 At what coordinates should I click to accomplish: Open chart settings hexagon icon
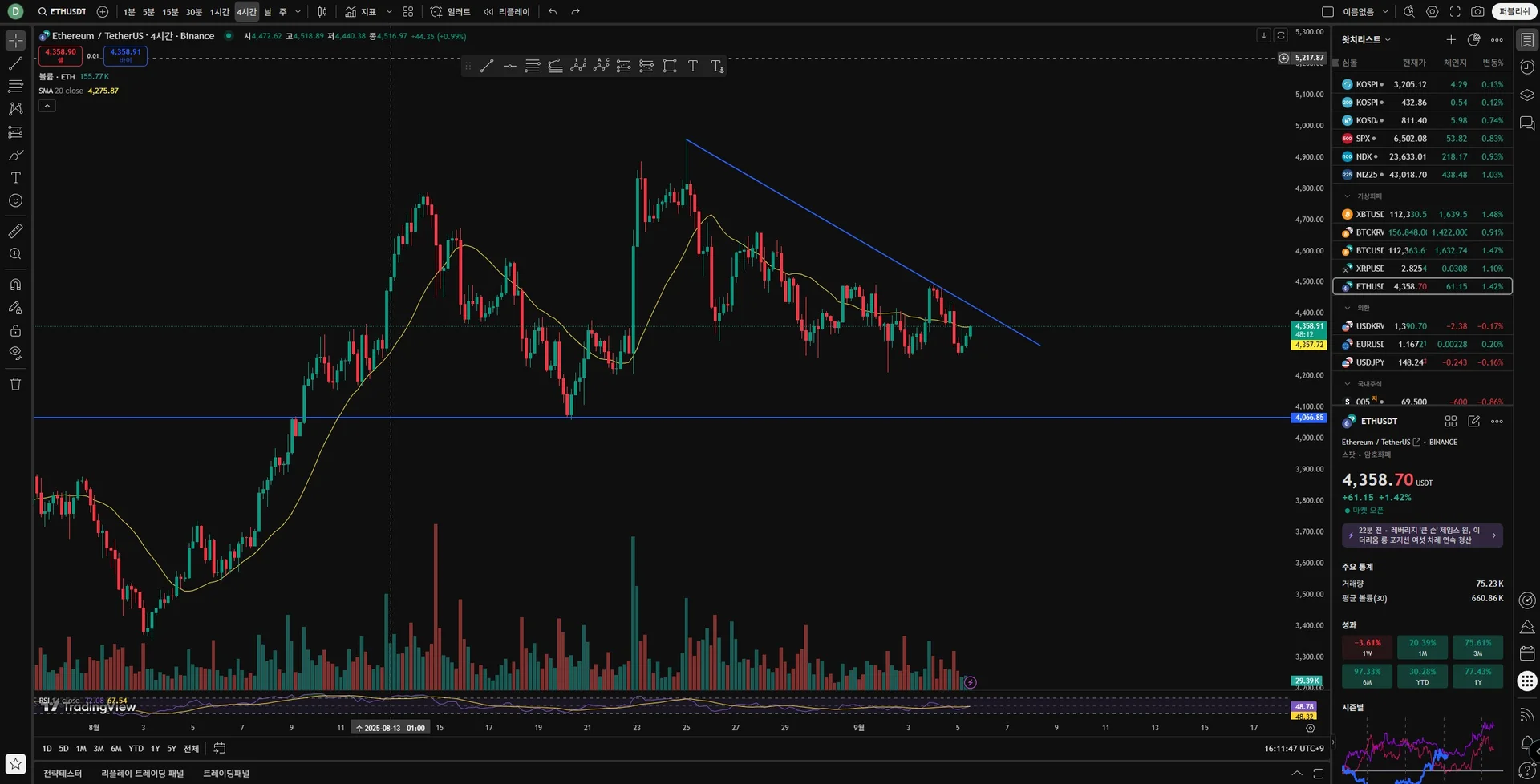tap(1433, 12)
